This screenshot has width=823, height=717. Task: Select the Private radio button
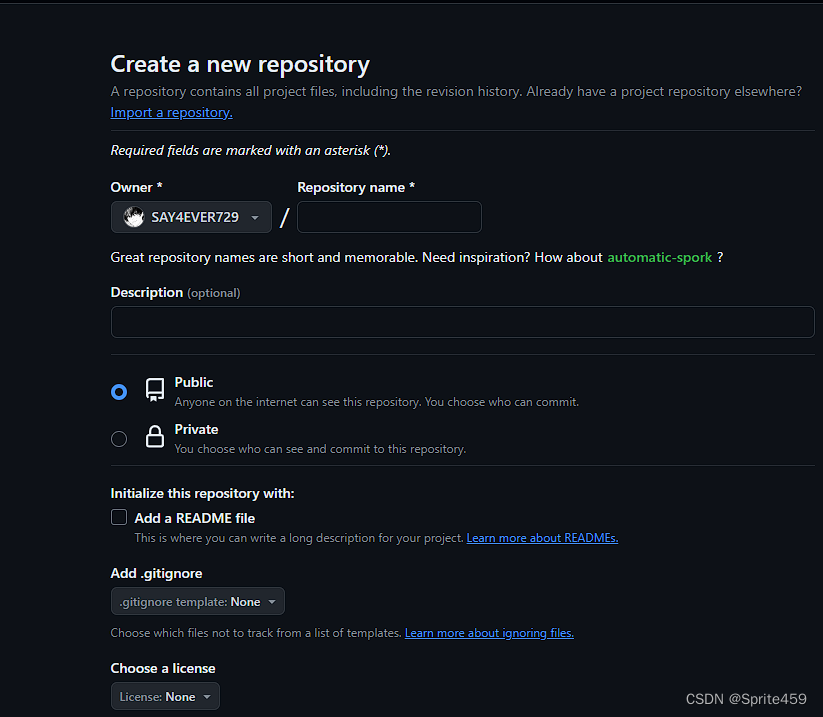tap(119, 438)
